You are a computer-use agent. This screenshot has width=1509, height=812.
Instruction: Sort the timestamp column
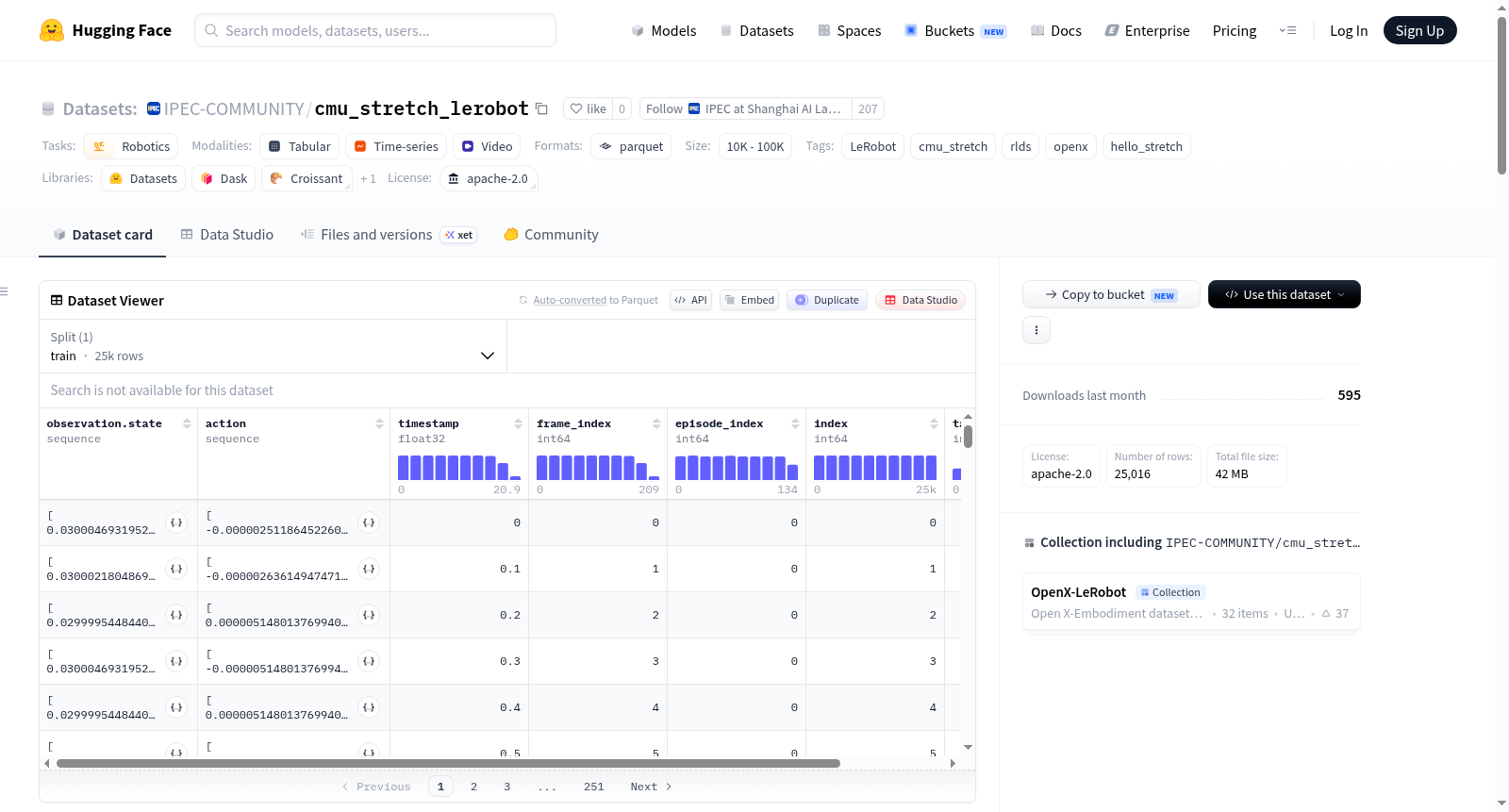(518, 424)
